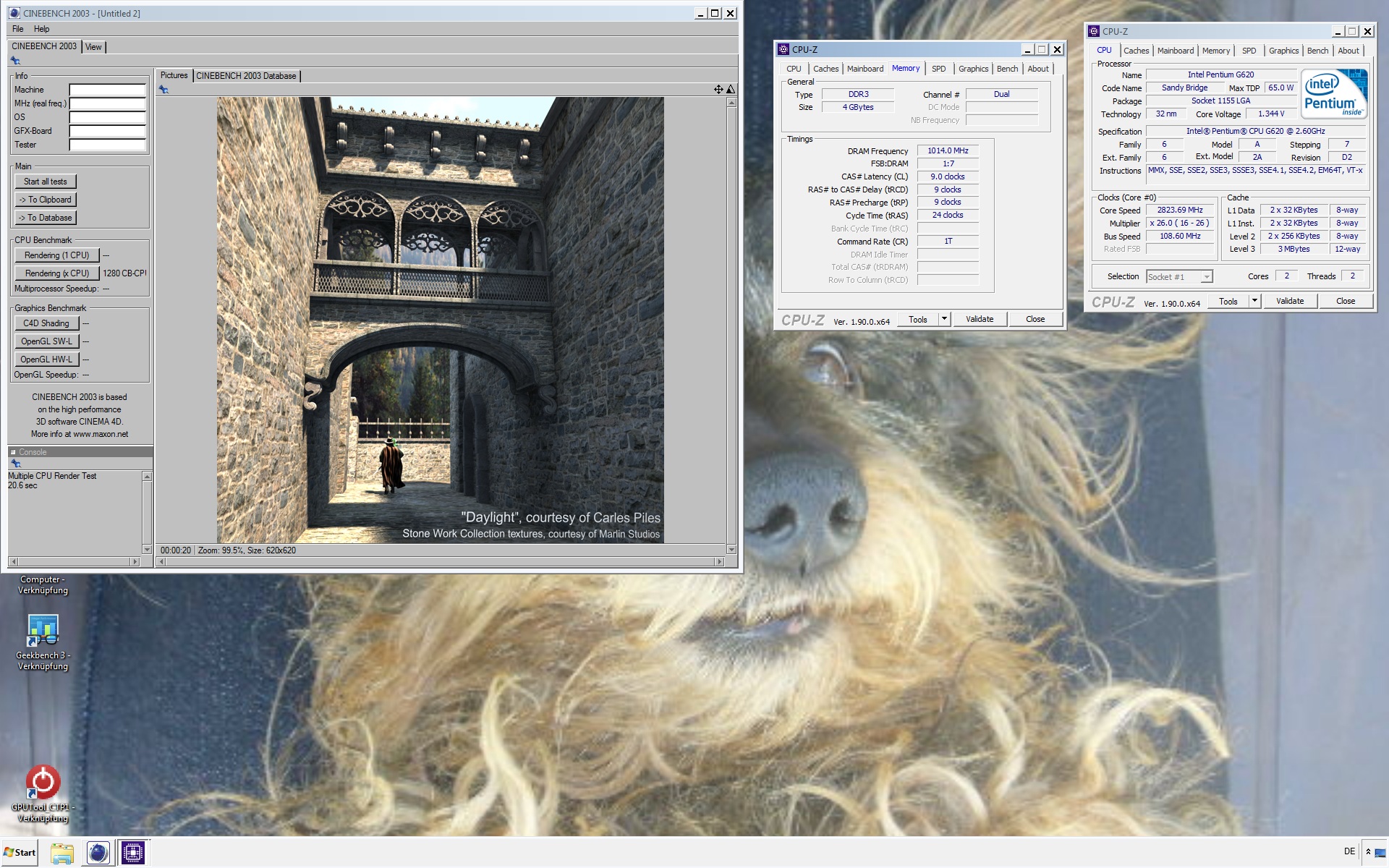The height and width of the screenshot is (868, 1389).
Task: Open About tab in right CPU-Z window
Action: point(1348,51)
